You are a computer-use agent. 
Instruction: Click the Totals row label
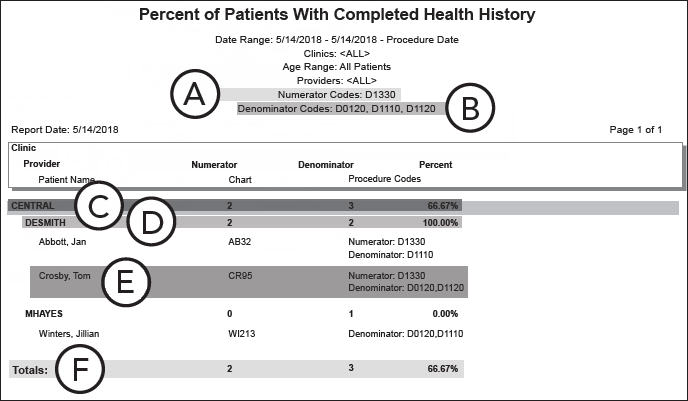pyautogui.click(x=27, y=370)
